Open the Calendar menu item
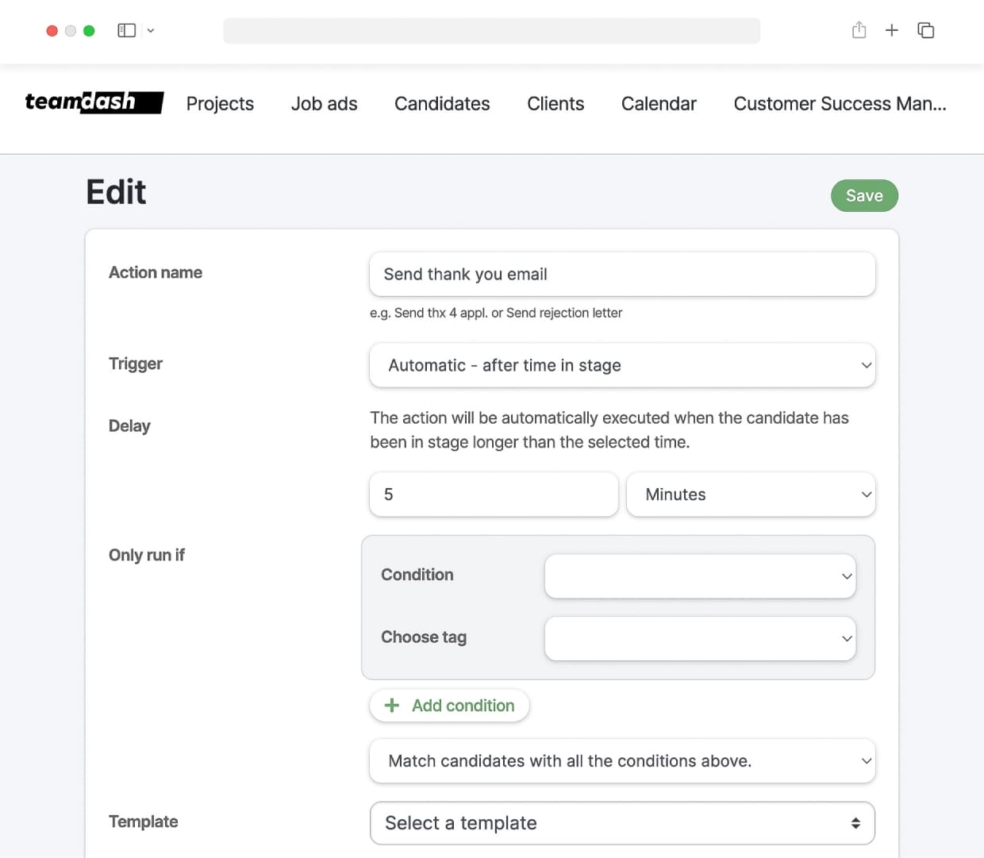 pos(659,104)
